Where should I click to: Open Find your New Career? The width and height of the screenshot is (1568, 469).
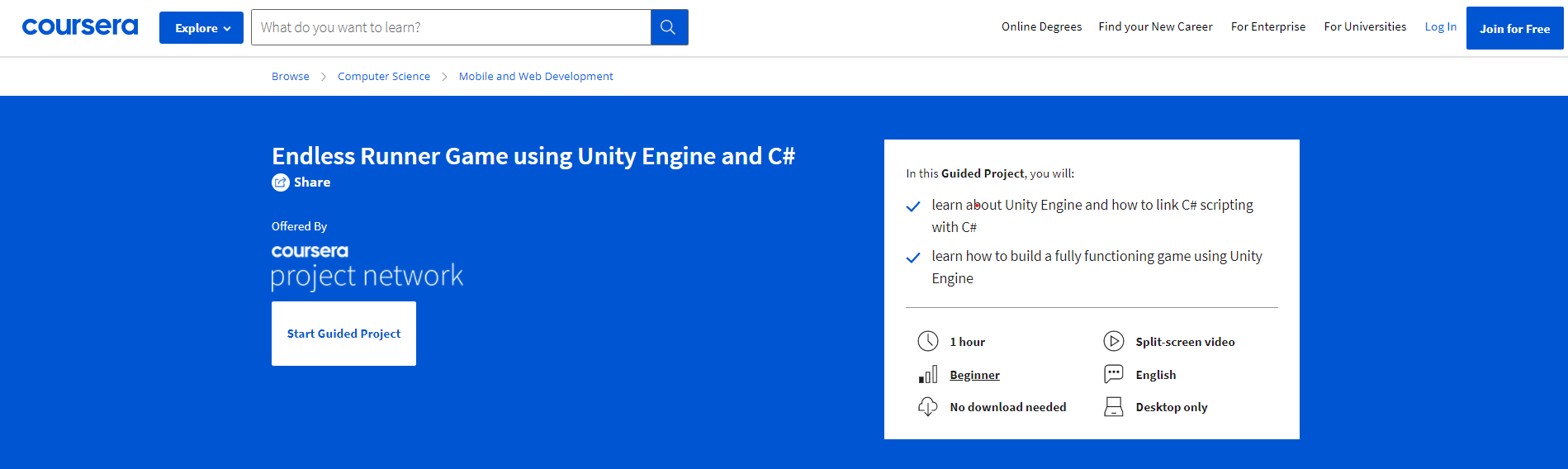(x=1155, y=26)
